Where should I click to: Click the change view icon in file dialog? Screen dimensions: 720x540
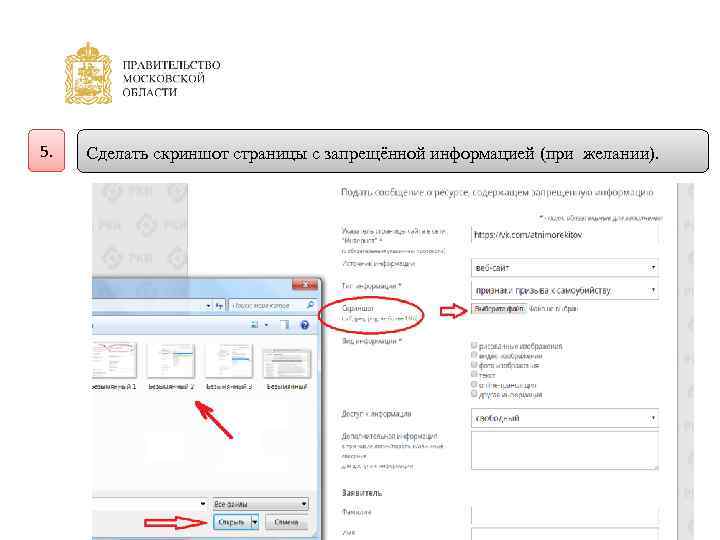point(255,325)
